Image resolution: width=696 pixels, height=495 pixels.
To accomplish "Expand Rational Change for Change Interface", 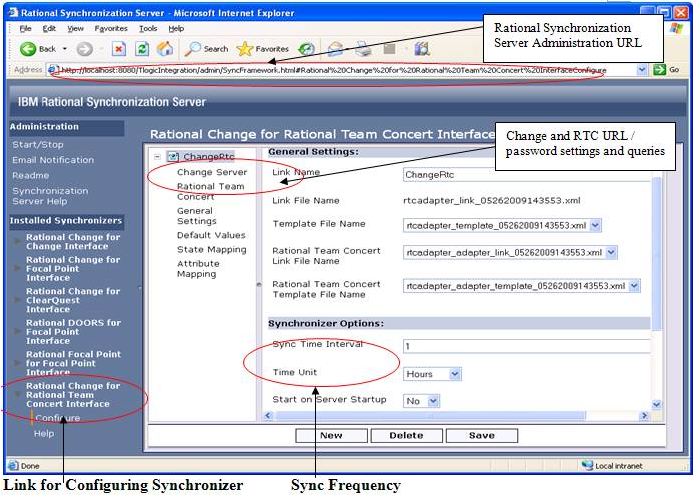I will click(x=17, y=241).
